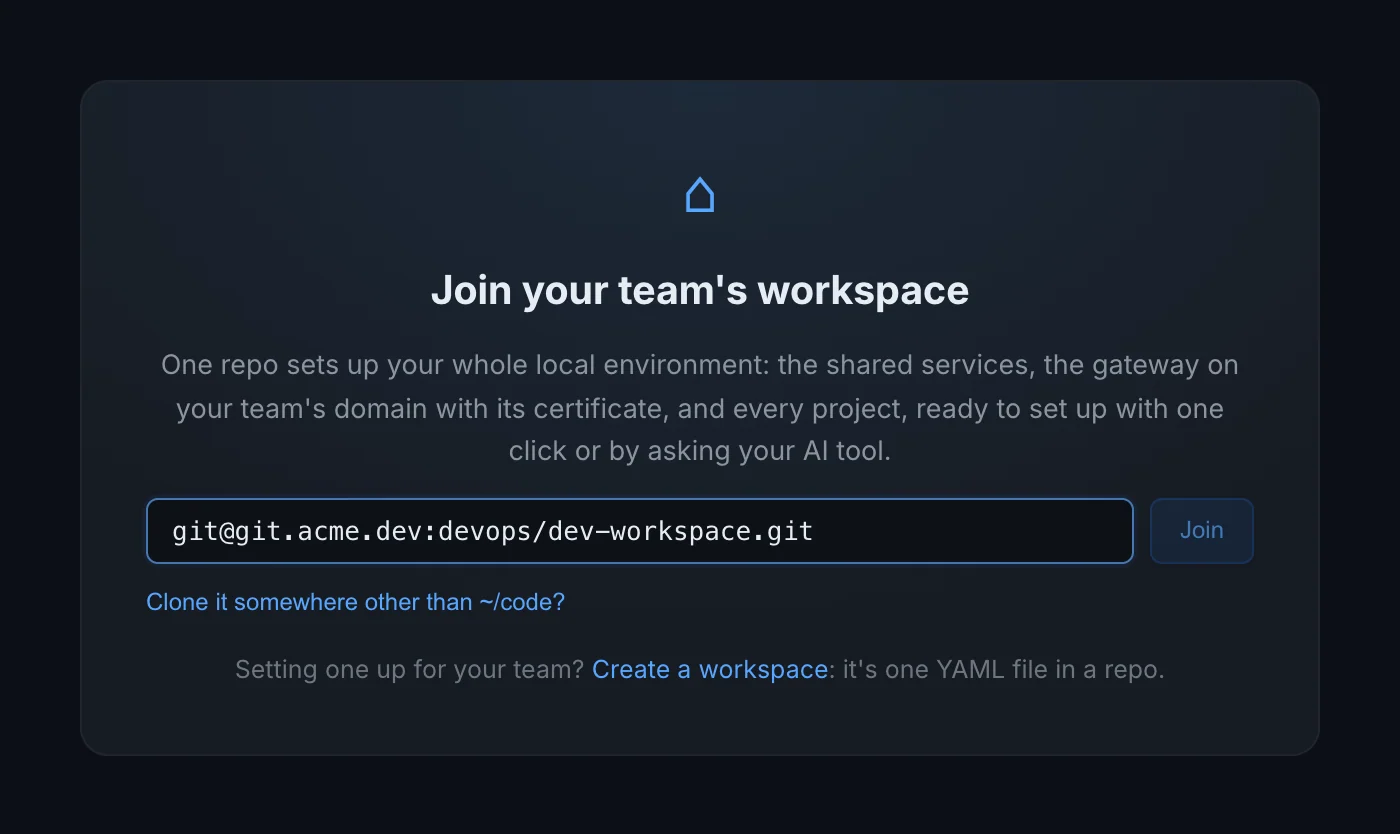Click the blue house icon above the heading
Screen dimensions: 1400x834
pyautogui.click(x=700, y=195)
